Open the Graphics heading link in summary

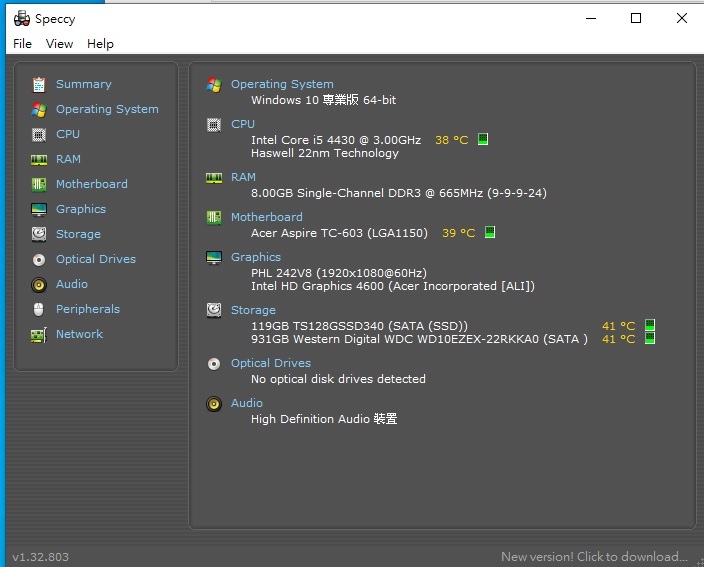coord(256,257)
